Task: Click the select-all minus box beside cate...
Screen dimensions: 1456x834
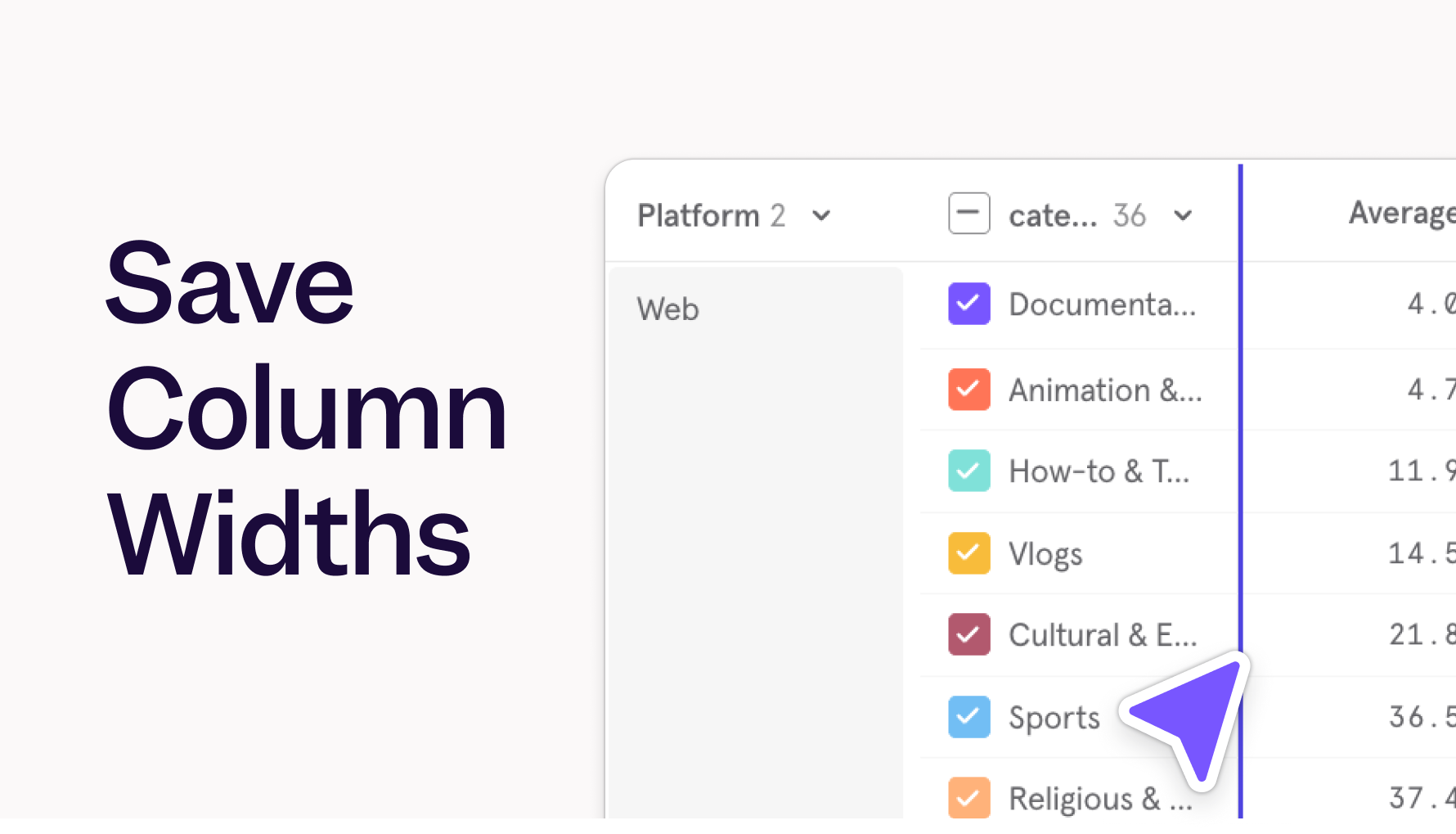Action: [x=968, y=214]
